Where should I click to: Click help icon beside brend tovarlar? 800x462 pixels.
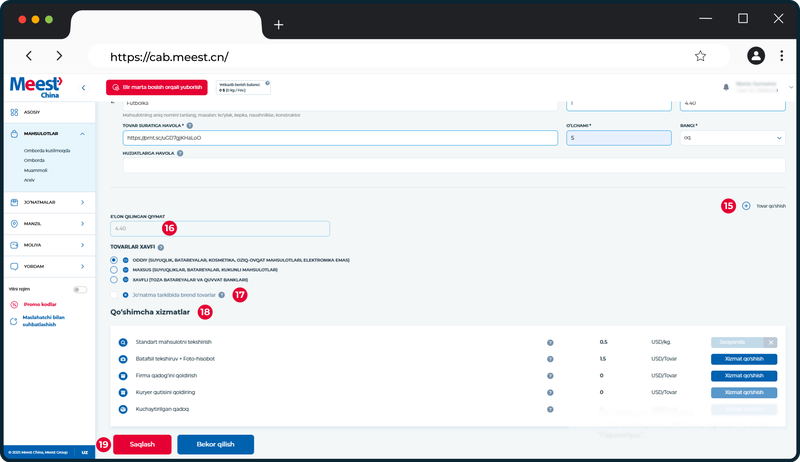(221, 295)
